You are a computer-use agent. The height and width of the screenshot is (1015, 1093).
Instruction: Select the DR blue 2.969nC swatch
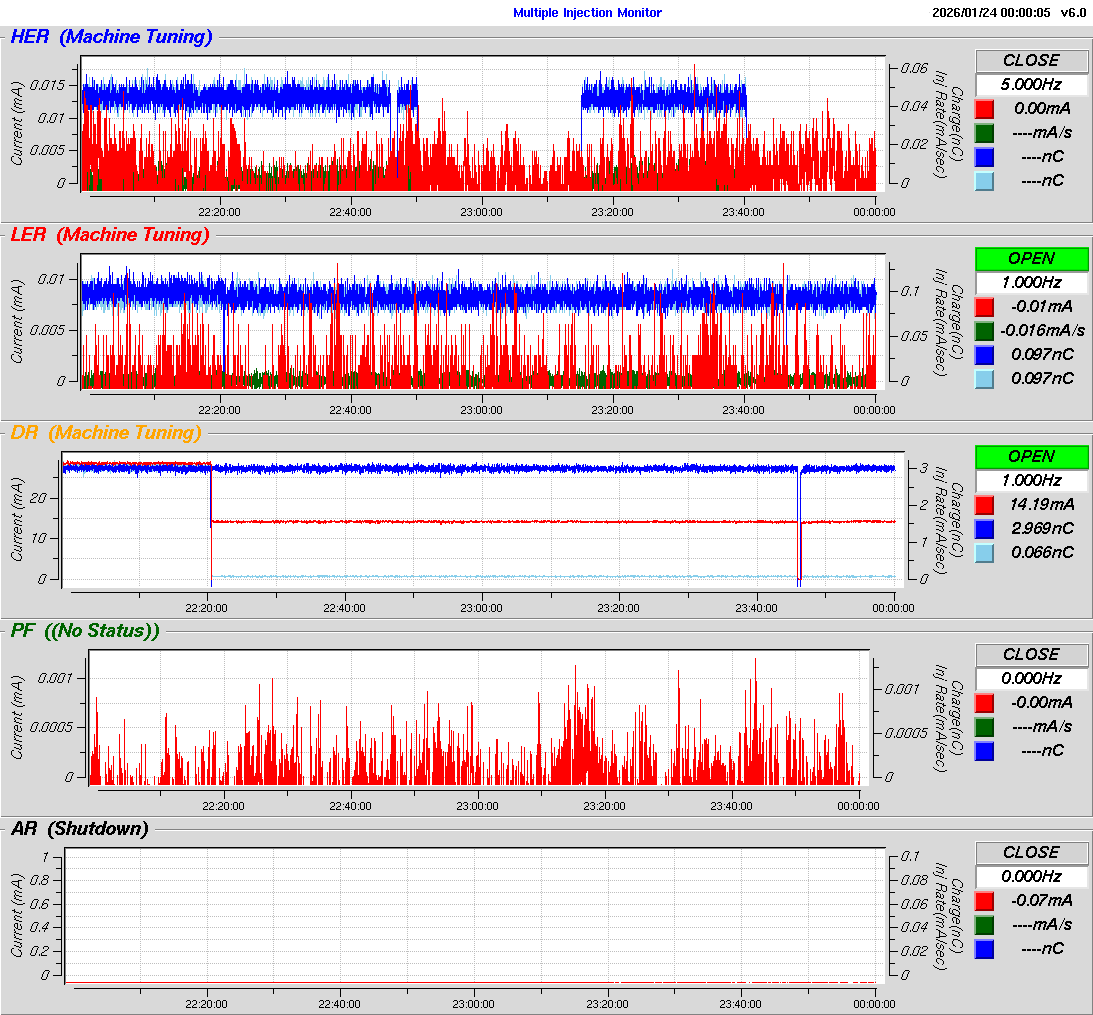pos(984,528)
